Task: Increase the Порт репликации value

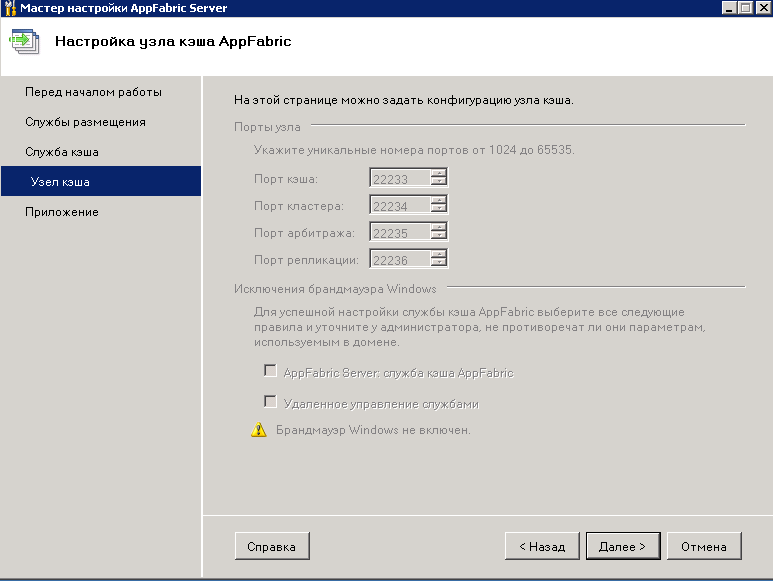Action: (x=439, y=254)
